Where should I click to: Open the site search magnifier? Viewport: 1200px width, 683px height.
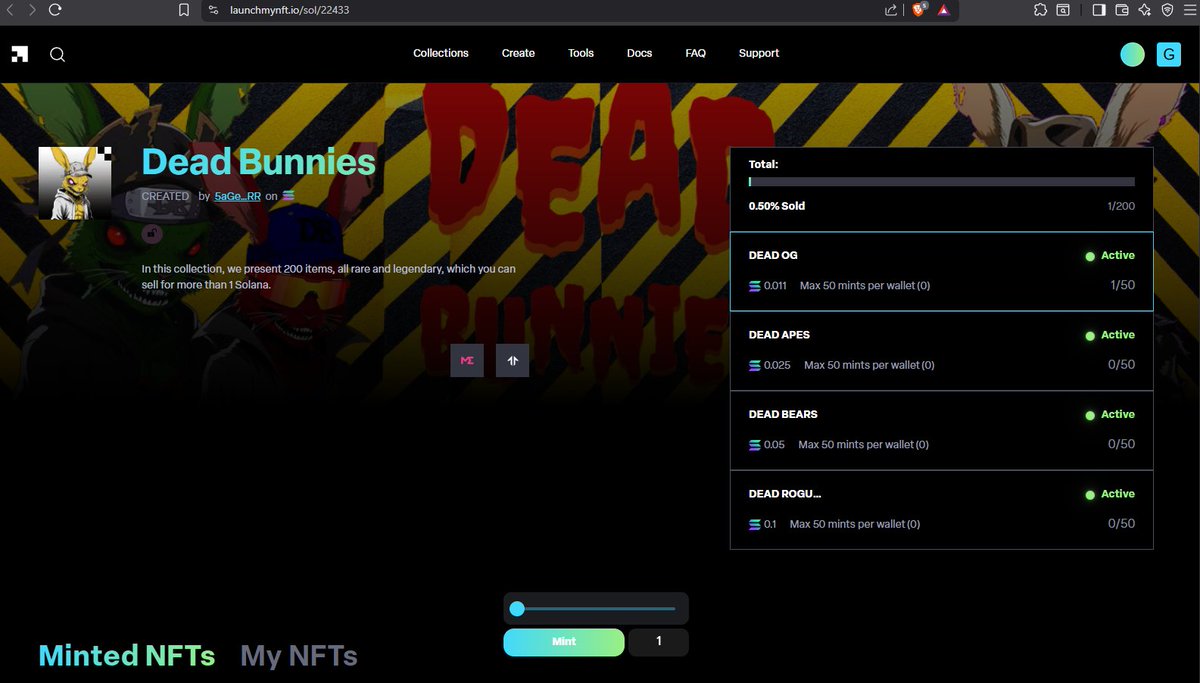57,54
